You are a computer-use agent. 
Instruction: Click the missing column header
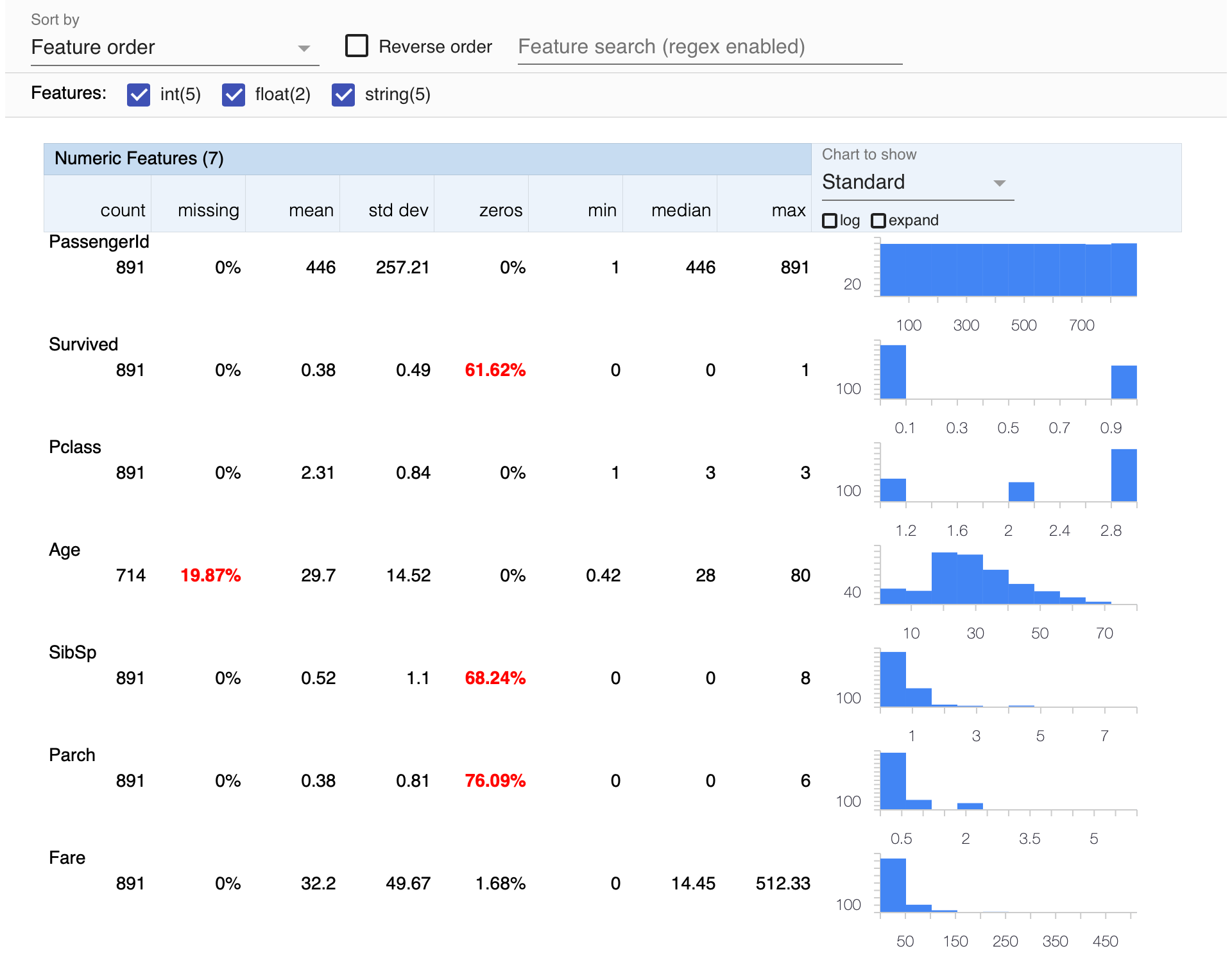click(x=208, y=210)
